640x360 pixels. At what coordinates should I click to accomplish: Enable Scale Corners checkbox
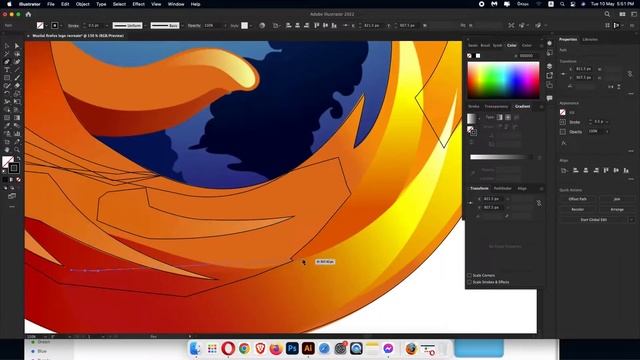469,276
